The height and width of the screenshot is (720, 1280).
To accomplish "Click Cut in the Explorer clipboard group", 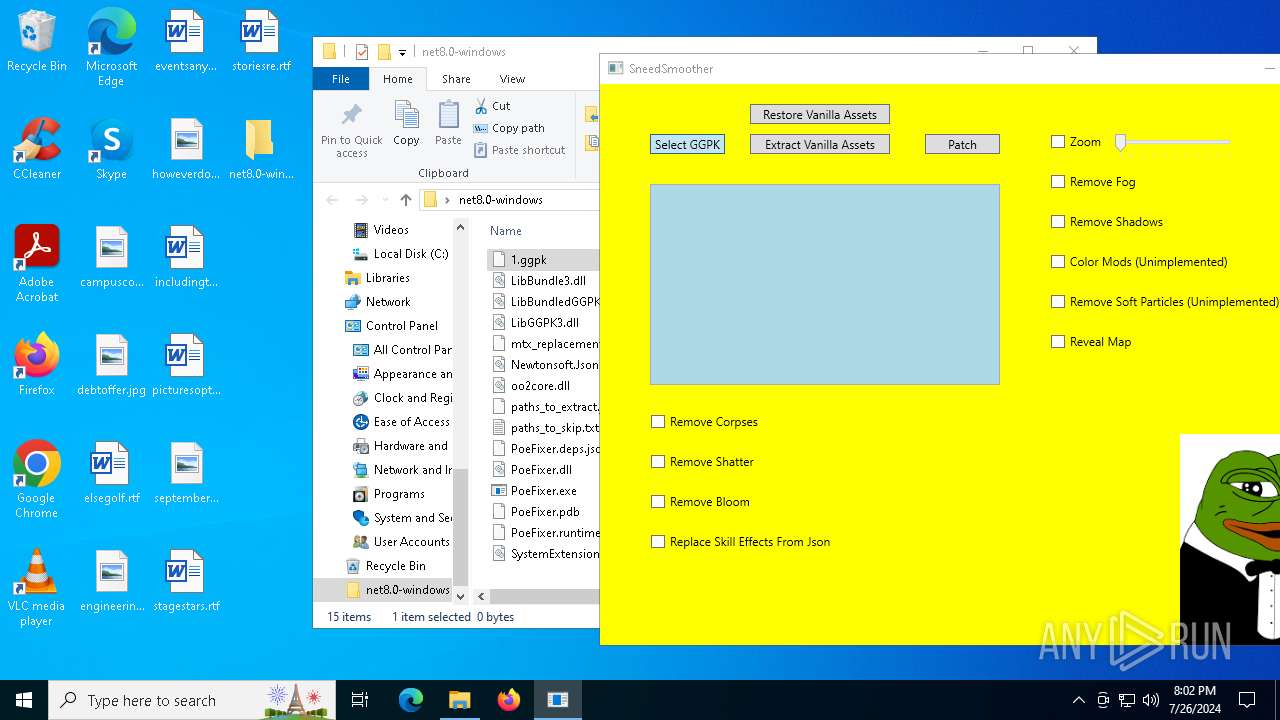I will click(492, 106).
